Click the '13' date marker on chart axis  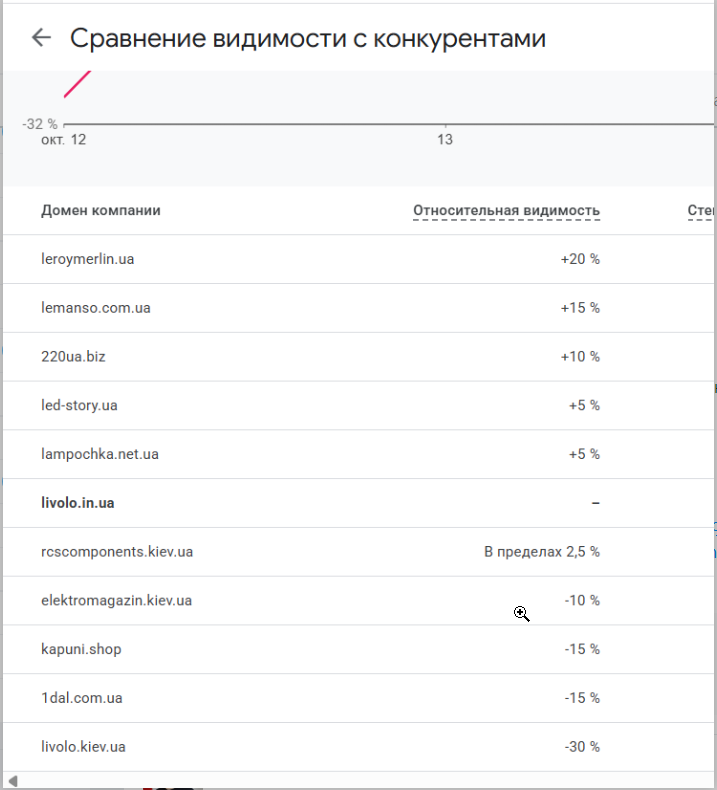click(445, 140)
